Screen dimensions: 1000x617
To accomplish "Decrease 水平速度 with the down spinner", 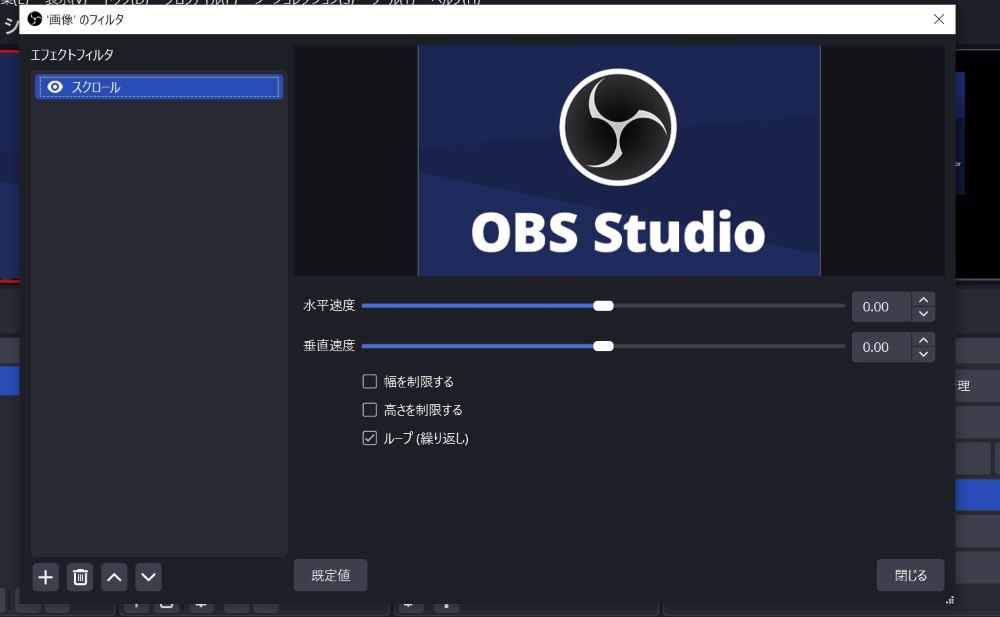I will coord(923,314).
